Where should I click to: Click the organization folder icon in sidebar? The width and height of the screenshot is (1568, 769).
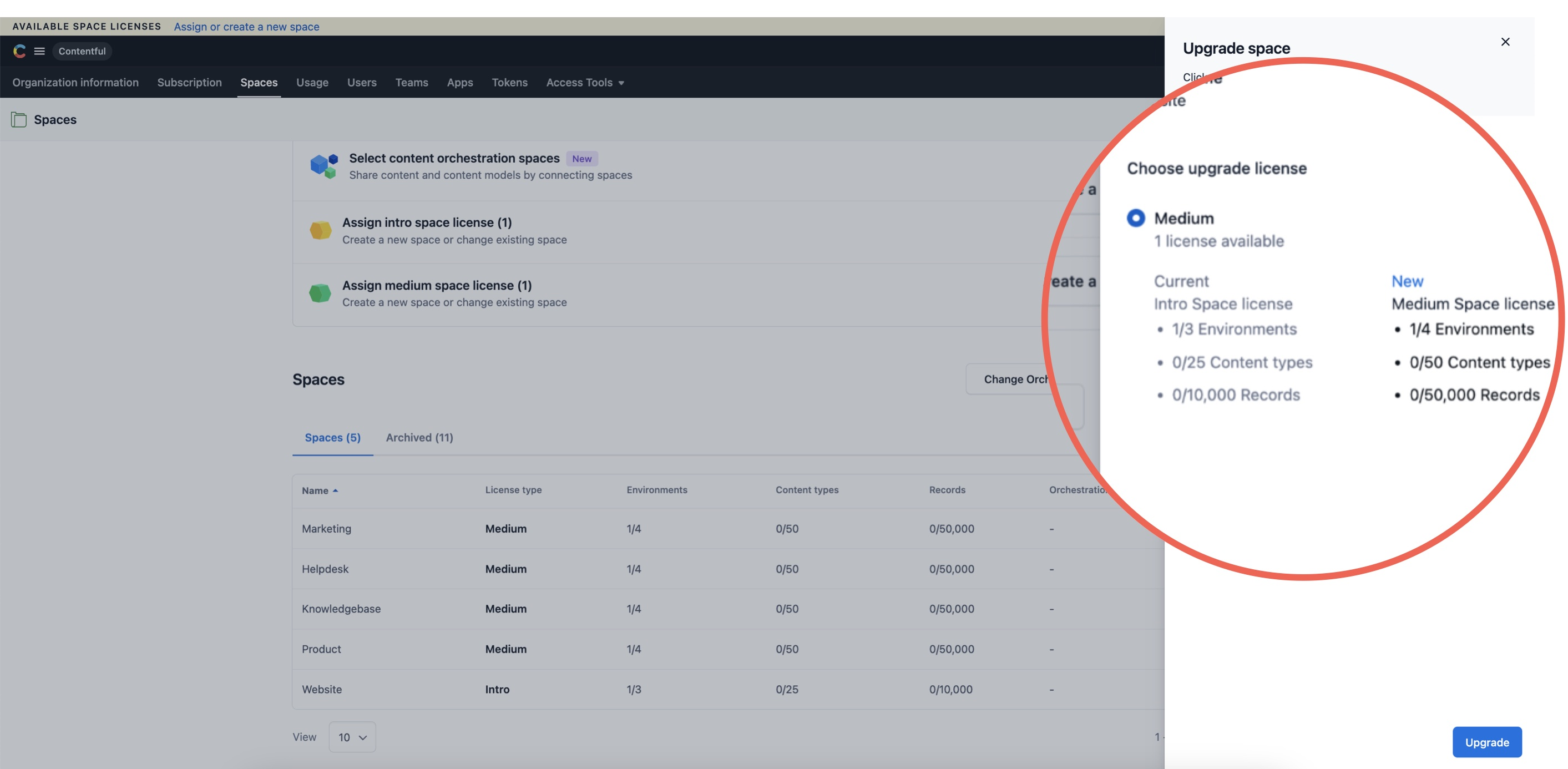[x=18, y=119]
